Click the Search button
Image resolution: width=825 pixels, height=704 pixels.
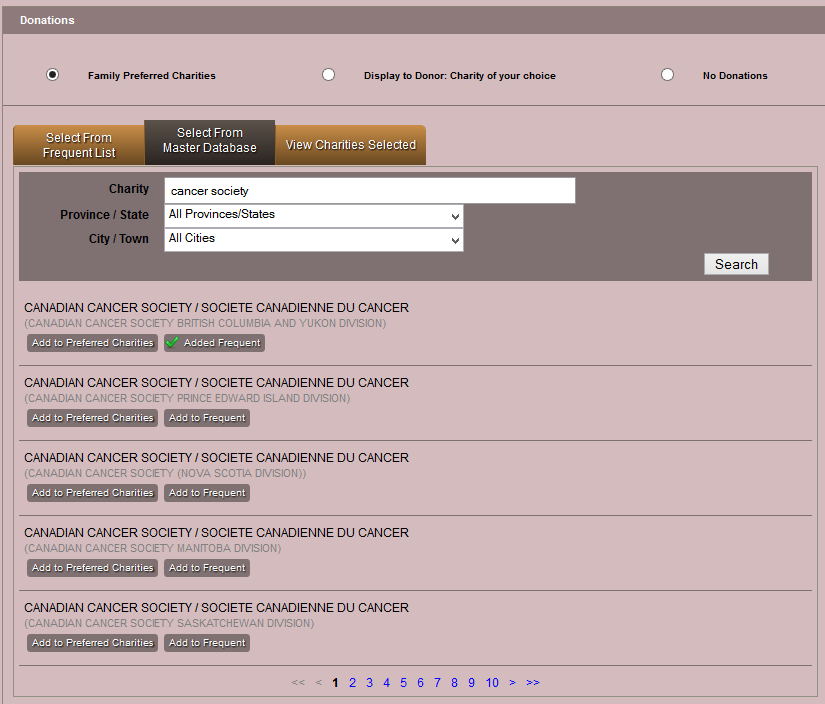pyautogui.click(x=736, y=264)
